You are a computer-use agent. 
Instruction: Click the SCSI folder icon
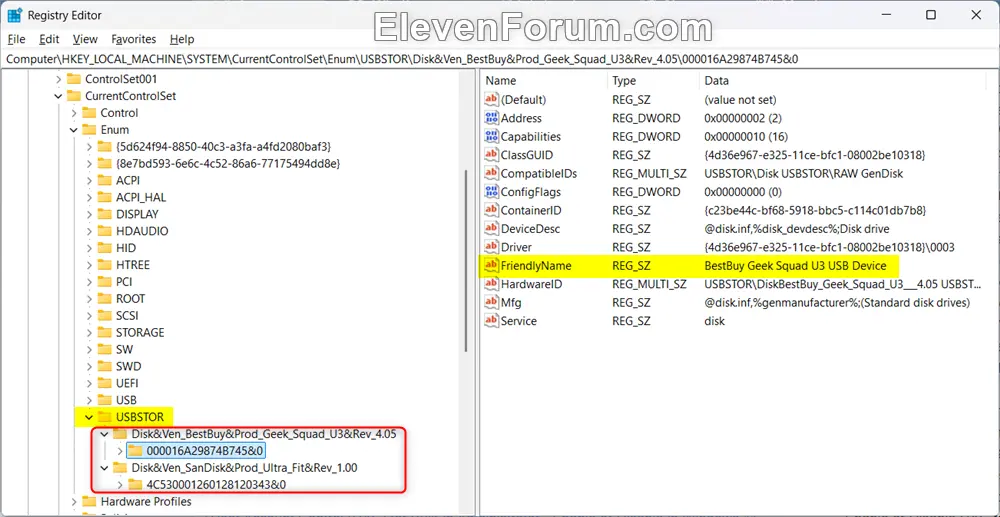pyautogui.click(x=105, y=316)
